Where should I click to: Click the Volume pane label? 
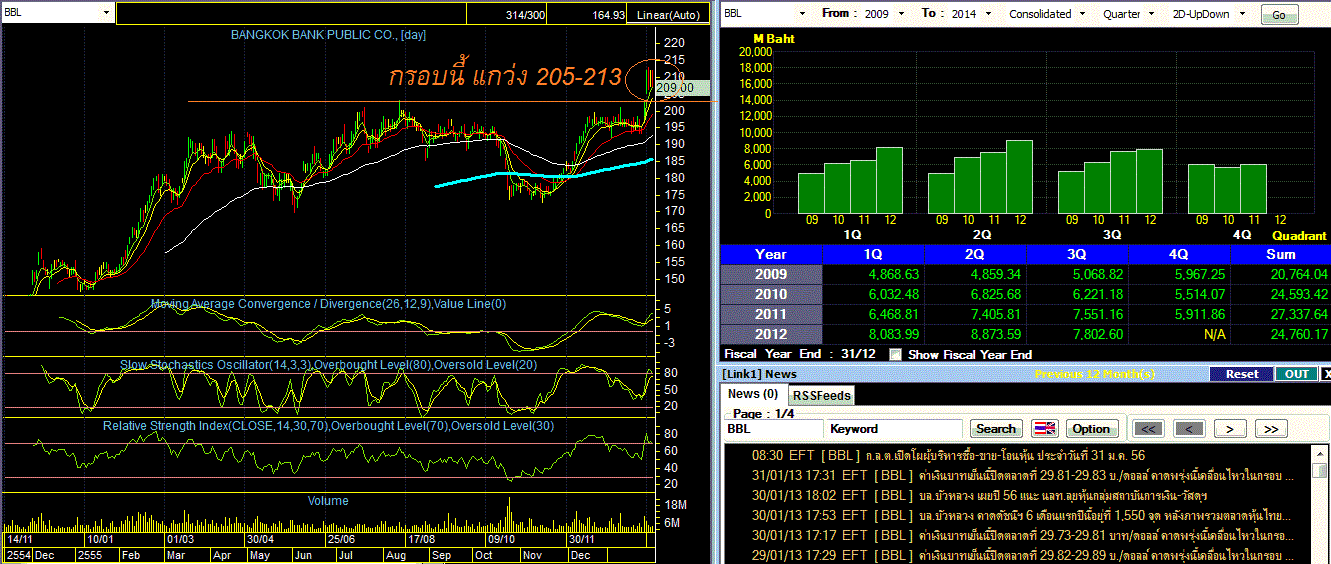[328, 501]
